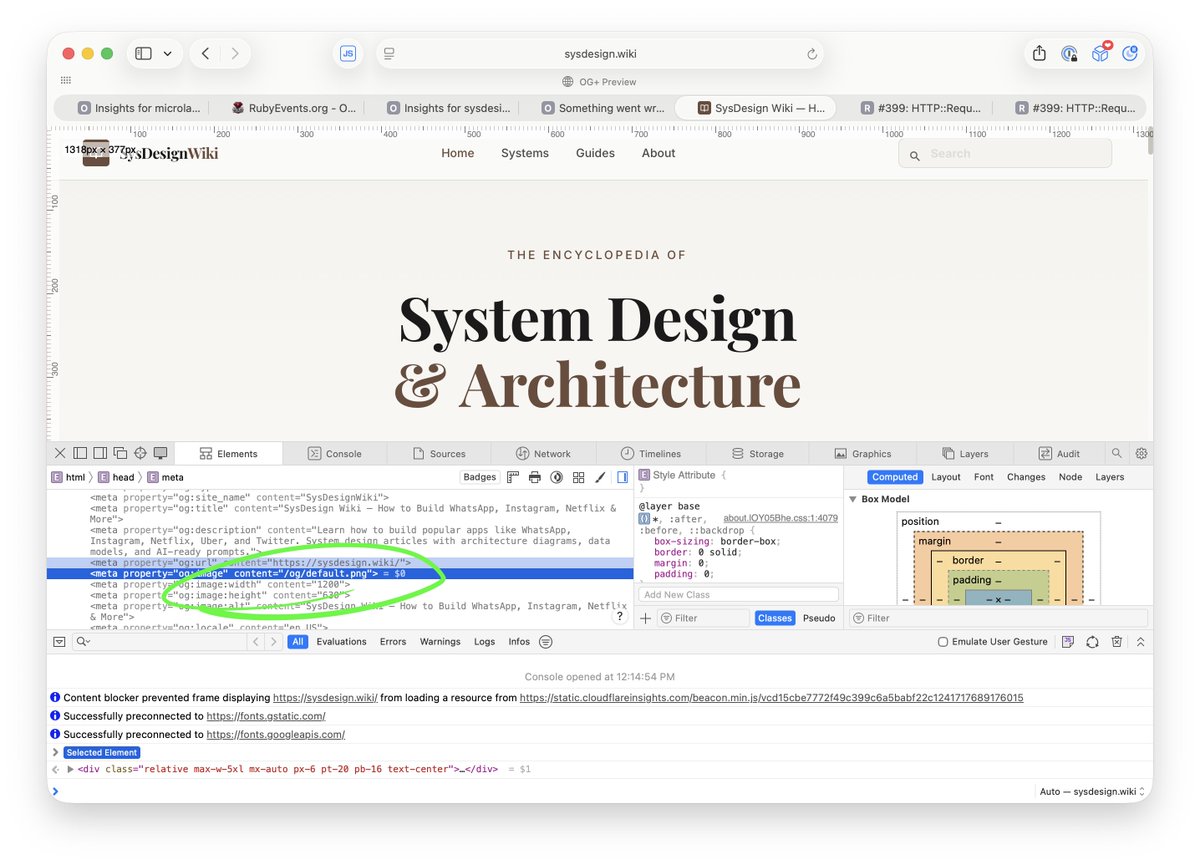Screen dimensions: 1200x865
Task: Switch to the Something went wr... tab
Action: tap(602, 108)
